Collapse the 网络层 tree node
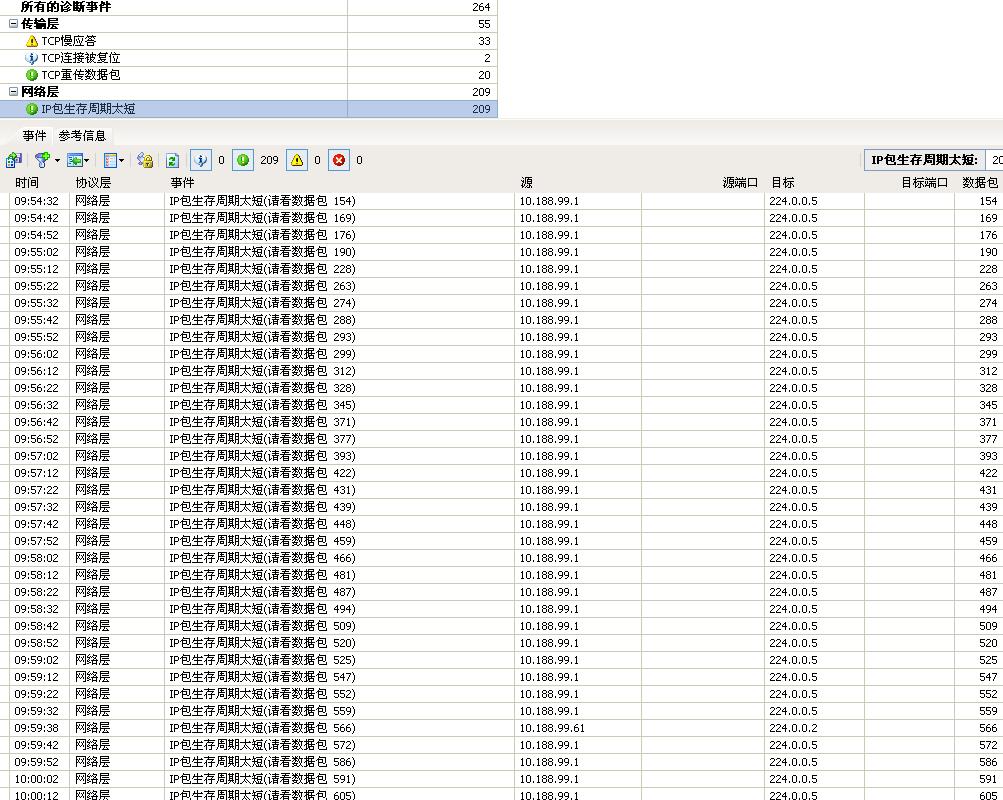Image resolution: width=1003 pixels, height=800 pixels. 13,92
